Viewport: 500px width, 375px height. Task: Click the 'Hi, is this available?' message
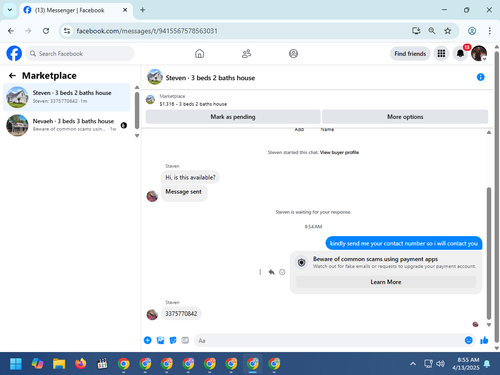pos(190,177)
